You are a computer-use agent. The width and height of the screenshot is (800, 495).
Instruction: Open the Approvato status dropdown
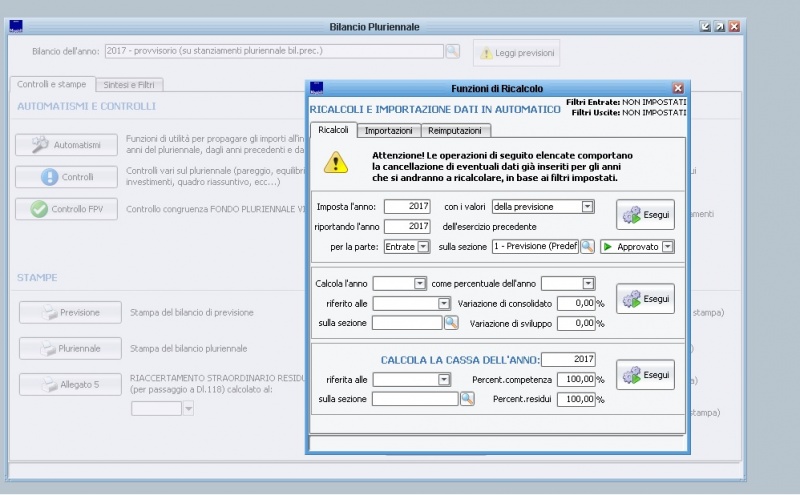tap(667, 246)
